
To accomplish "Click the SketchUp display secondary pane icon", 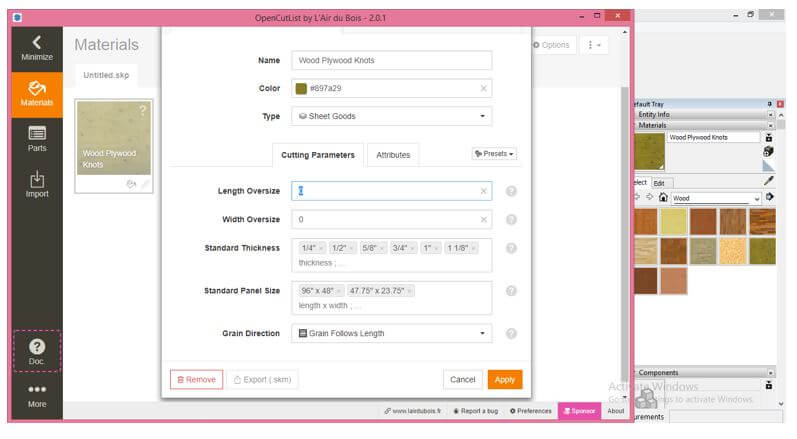I will coord(769,138).
